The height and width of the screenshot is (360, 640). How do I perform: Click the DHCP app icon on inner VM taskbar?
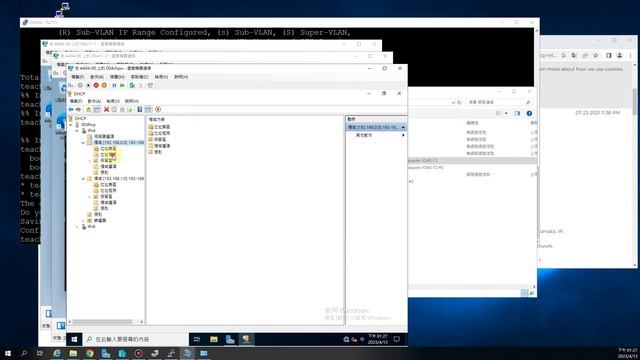tap(246, 339)
